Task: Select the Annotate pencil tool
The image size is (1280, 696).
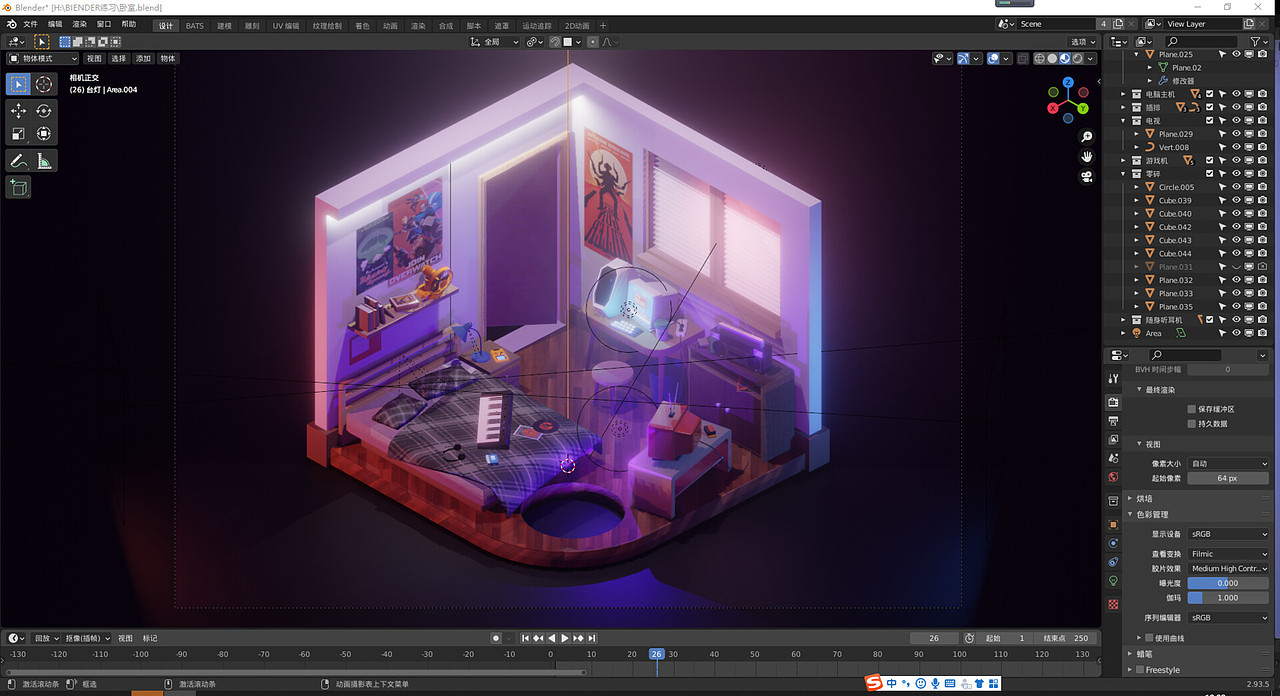Action: tap(18, 160)
